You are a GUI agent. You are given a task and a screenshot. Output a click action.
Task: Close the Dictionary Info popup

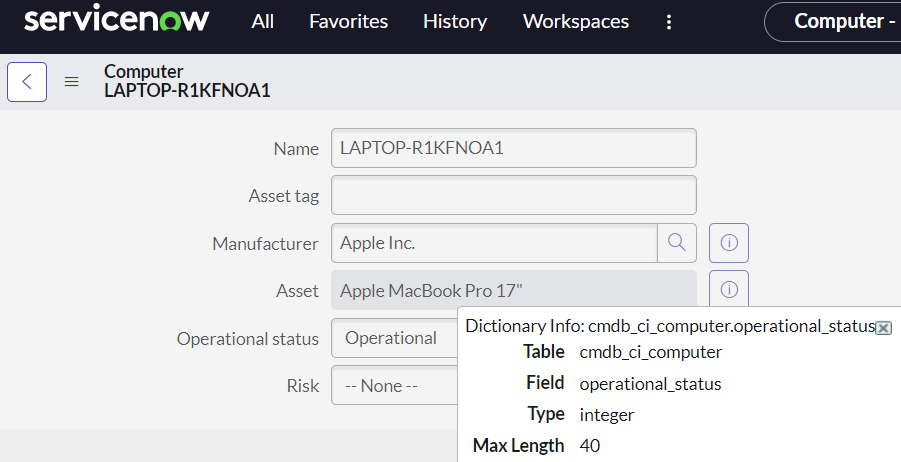[884, 328]
